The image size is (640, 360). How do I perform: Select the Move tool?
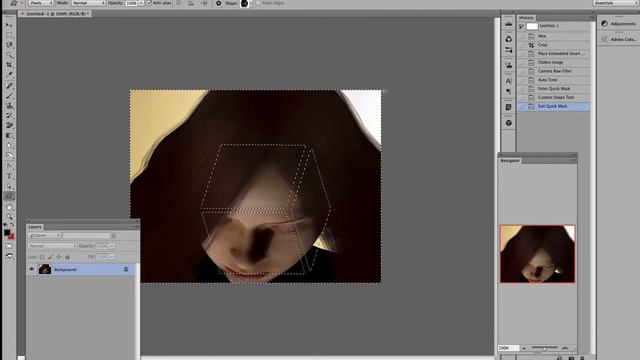point(9,25)
